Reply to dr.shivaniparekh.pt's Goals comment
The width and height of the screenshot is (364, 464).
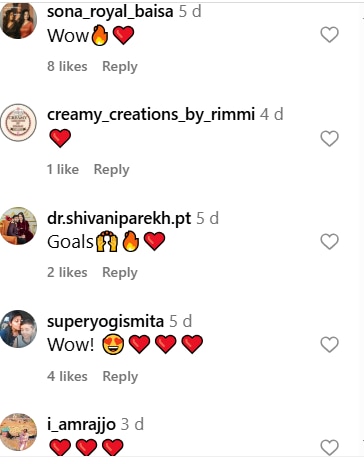click(x=120, y=273)
